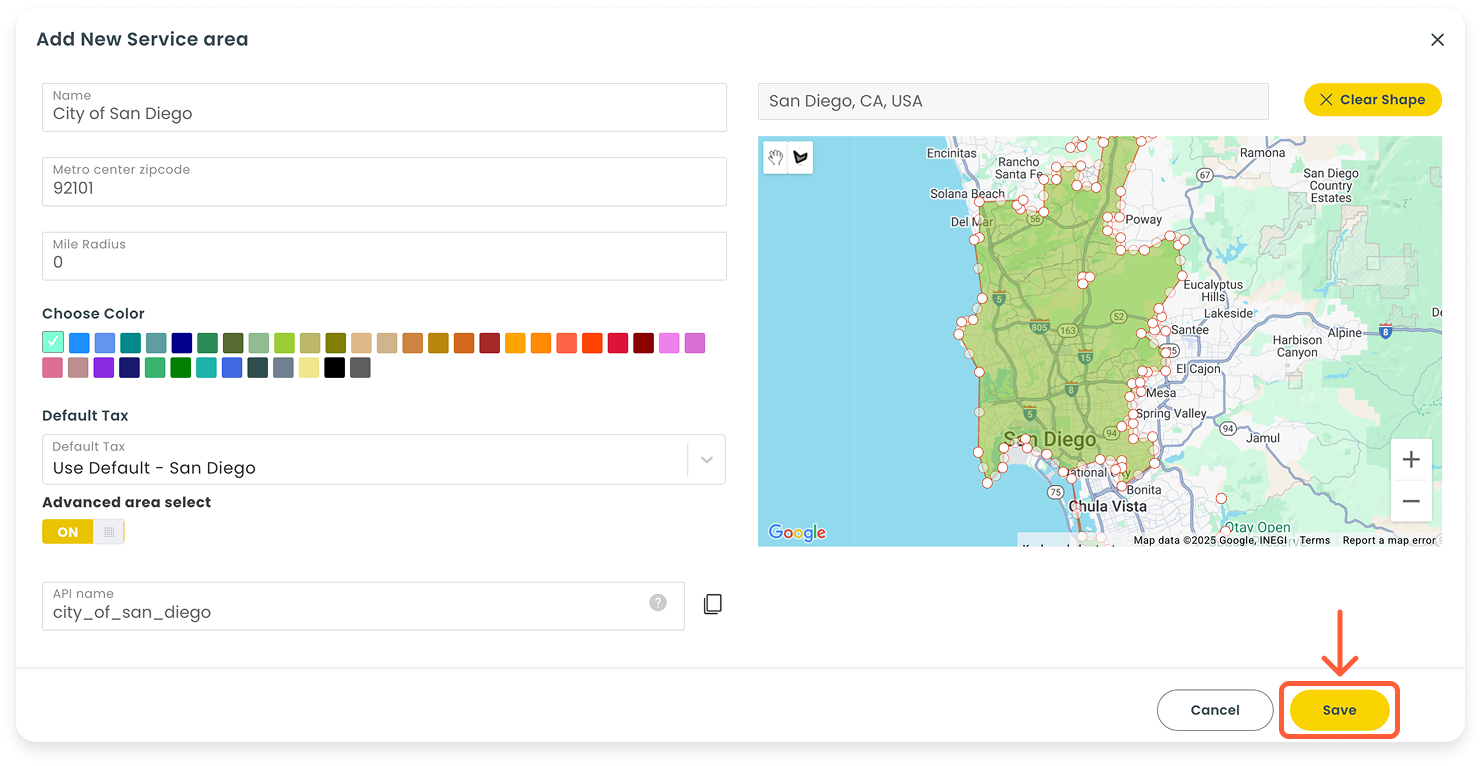Pick the dark red color swatch
The image size is (1481, 766).
coord(643,343)
